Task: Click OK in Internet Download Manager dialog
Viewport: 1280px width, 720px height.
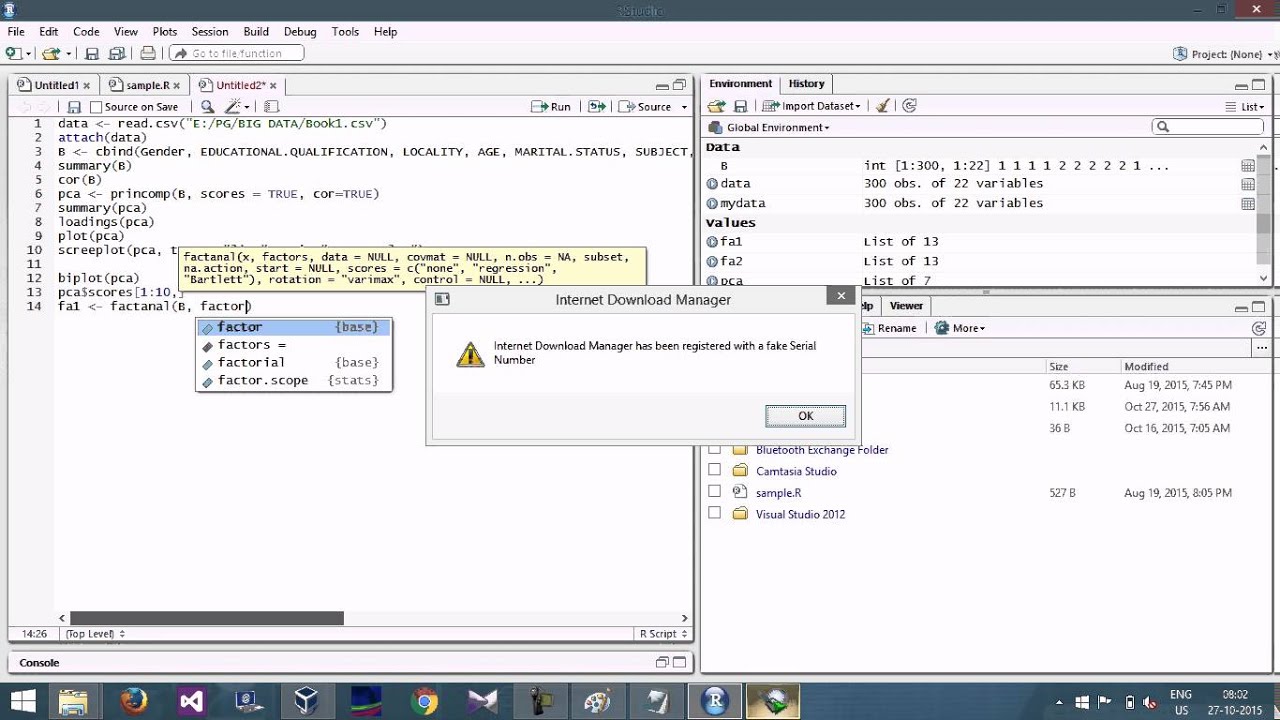Action: [x=805, y=416]
